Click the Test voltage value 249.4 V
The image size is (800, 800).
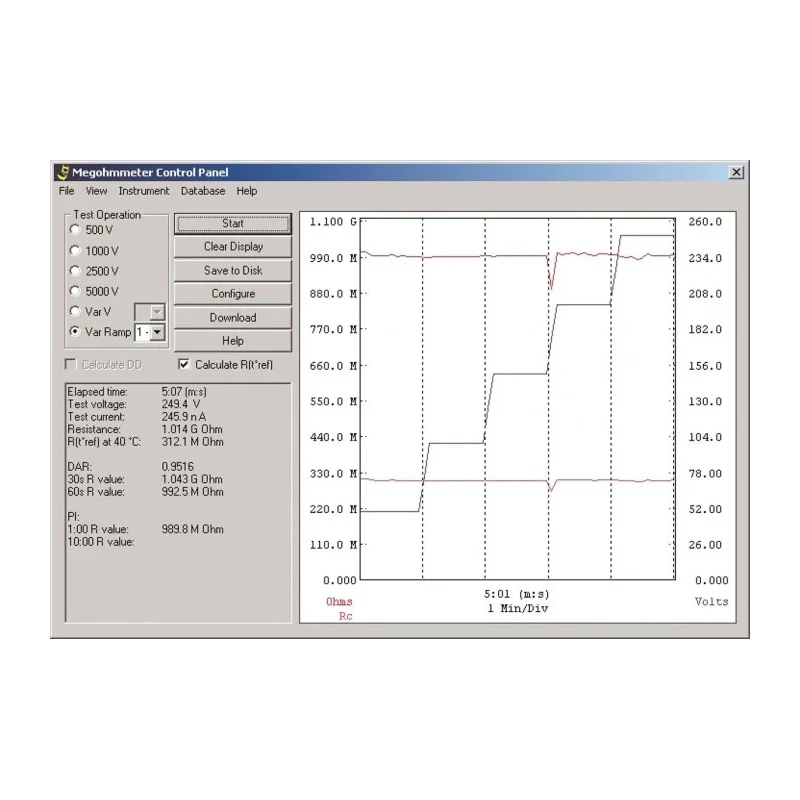coord(181,404)
